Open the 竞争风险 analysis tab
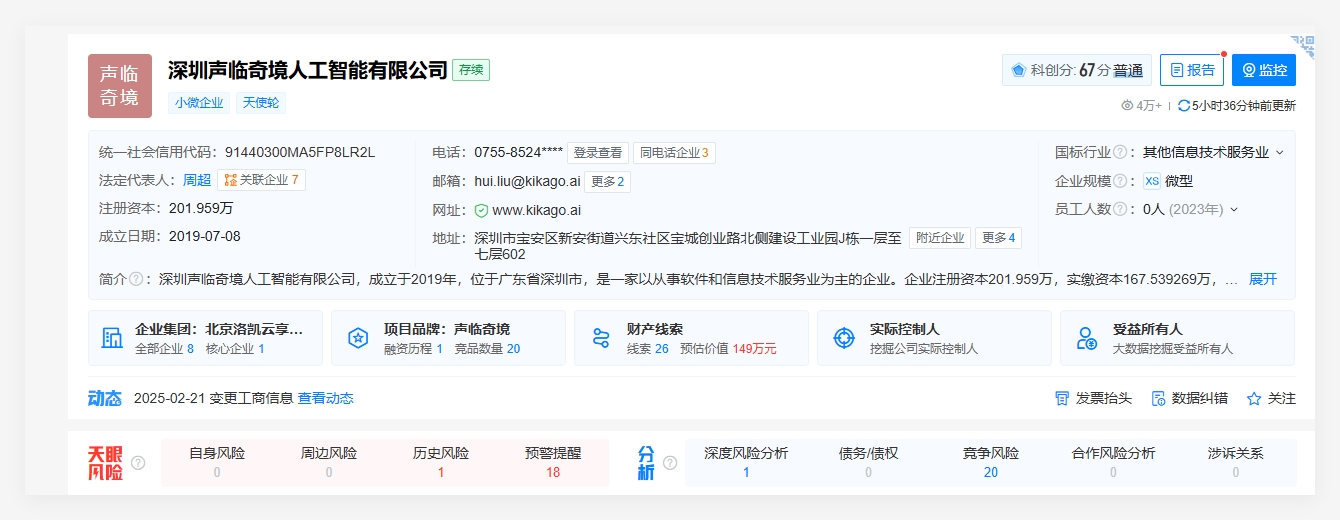Image resolution: width=1340 pixels, height=520 pixels. click(x=990, y=462)
